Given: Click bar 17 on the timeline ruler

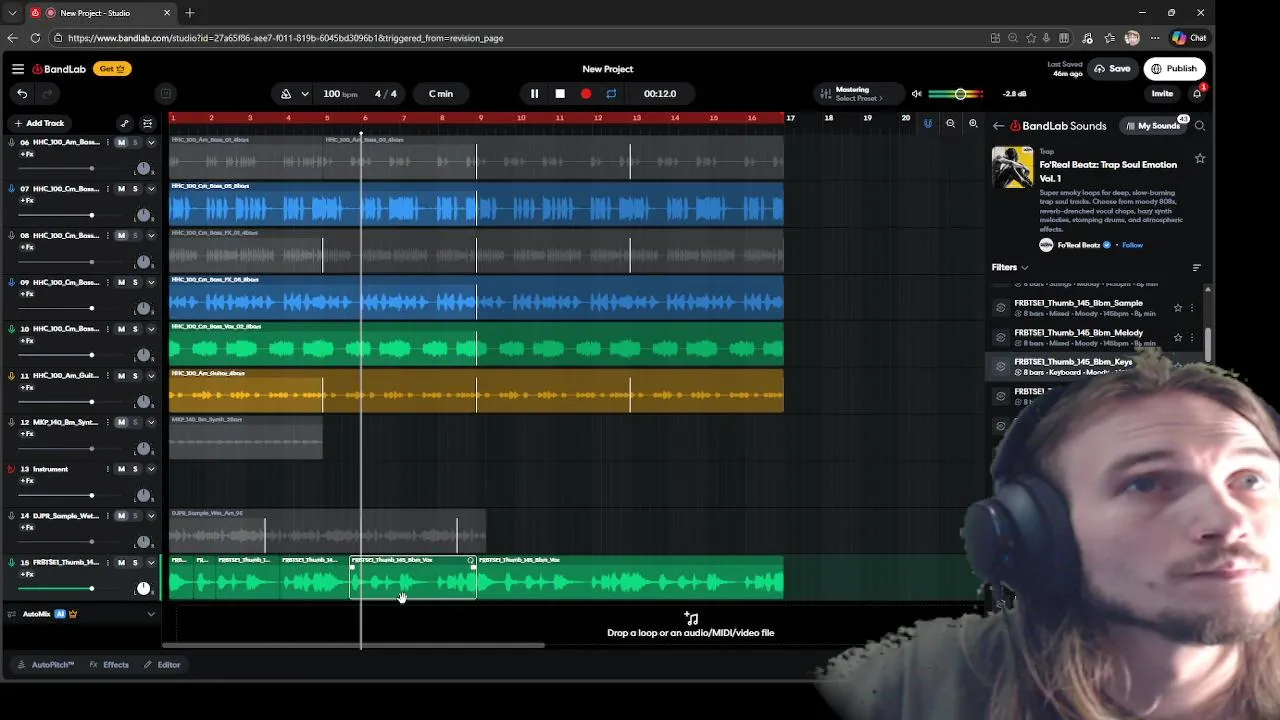Looking at the screenshot, I should 790,118.
